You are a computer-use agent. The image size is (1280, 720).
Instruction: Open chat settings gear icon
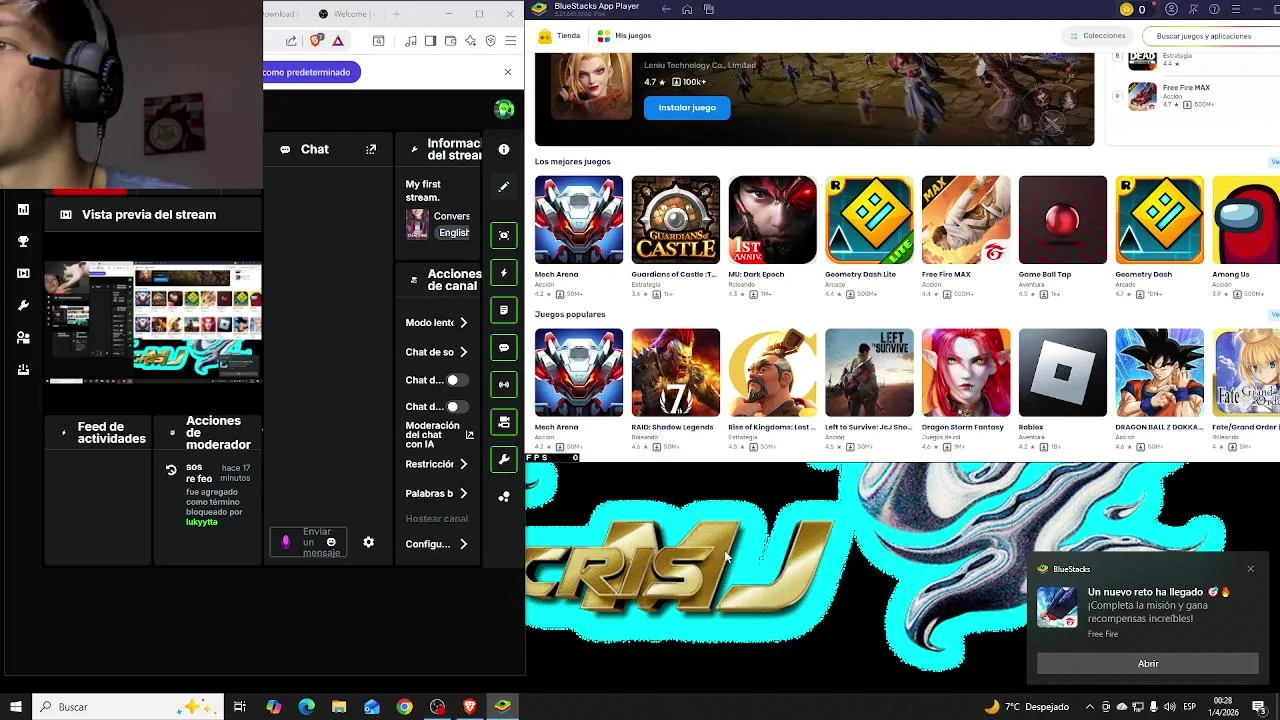tap(369, 542)
